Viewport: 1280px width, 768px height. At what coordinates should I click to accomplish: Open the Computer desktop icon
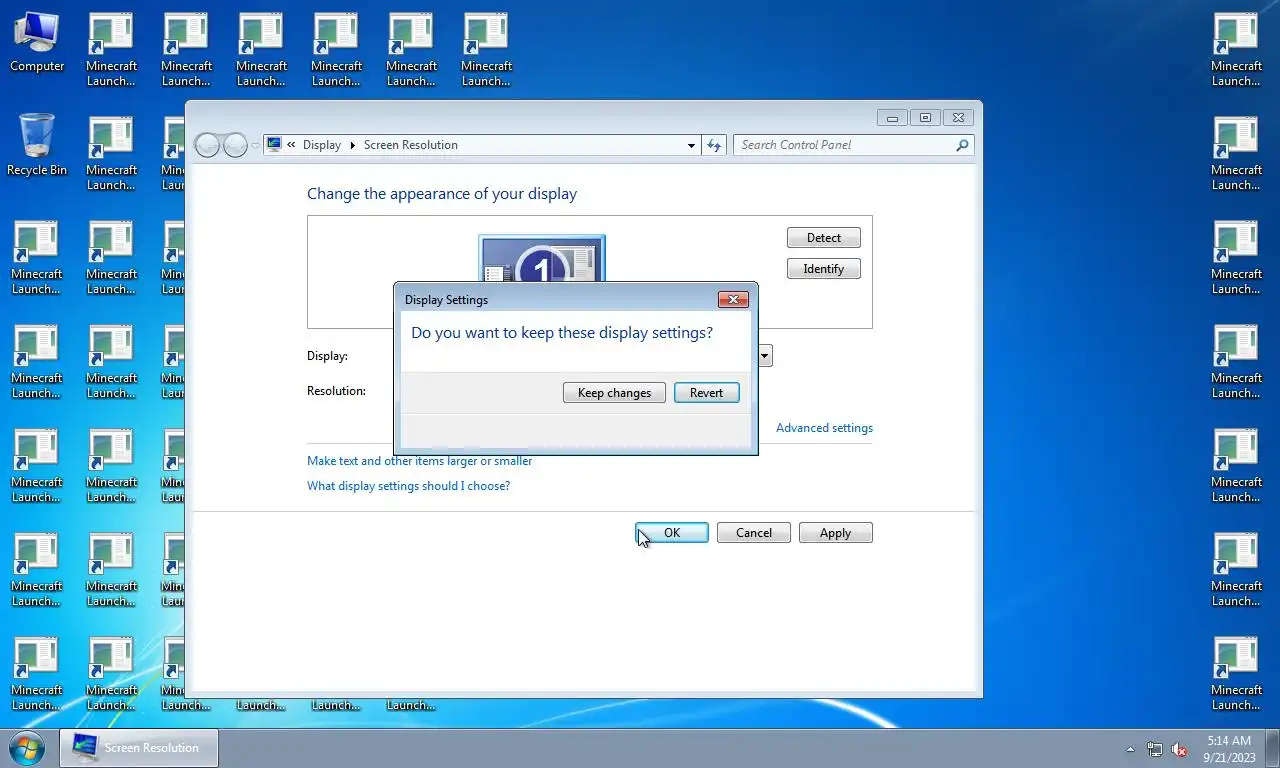coord(37,42)
